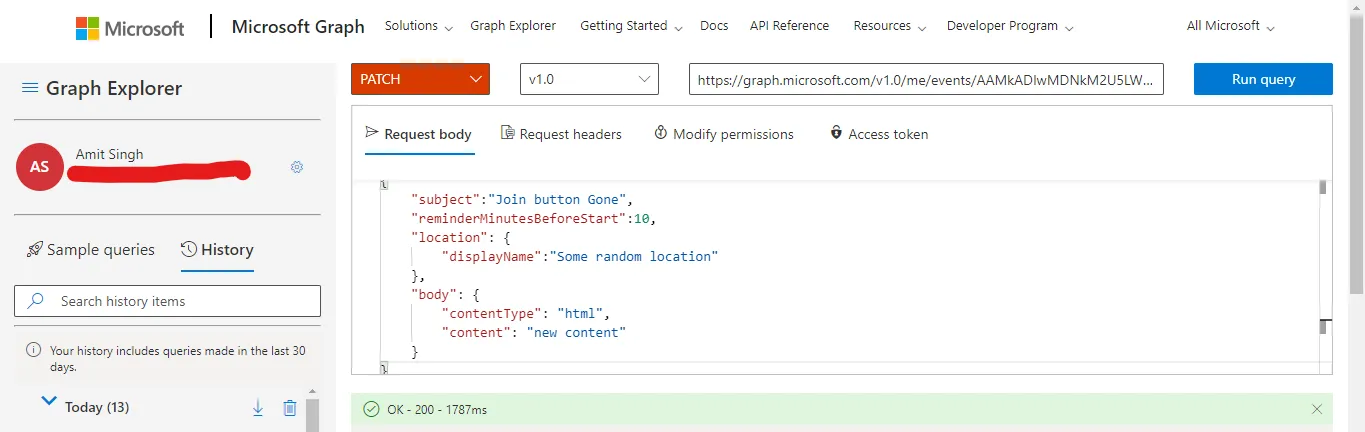Image resolution: width=1365 pixels, height=432 pixels.
Task: Click the Microsoft logo
Action: coord(130,27)
